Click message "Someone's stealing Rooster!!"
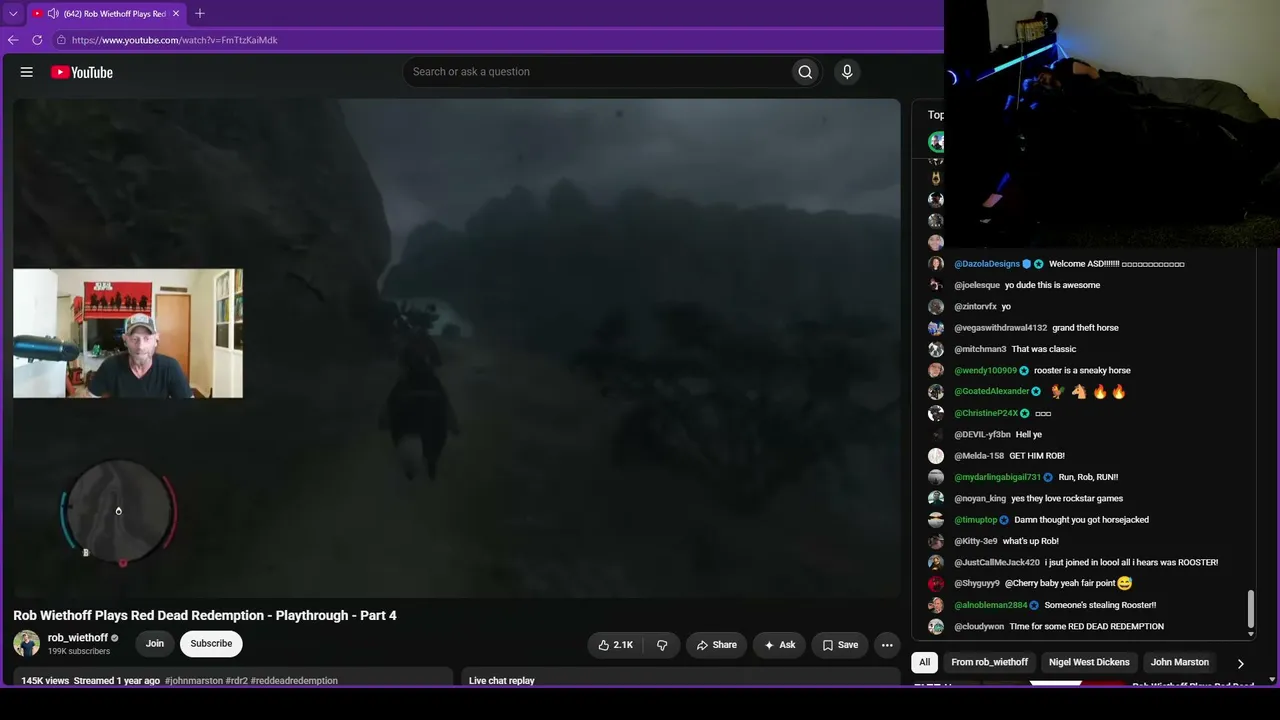 coord(1100,605)
